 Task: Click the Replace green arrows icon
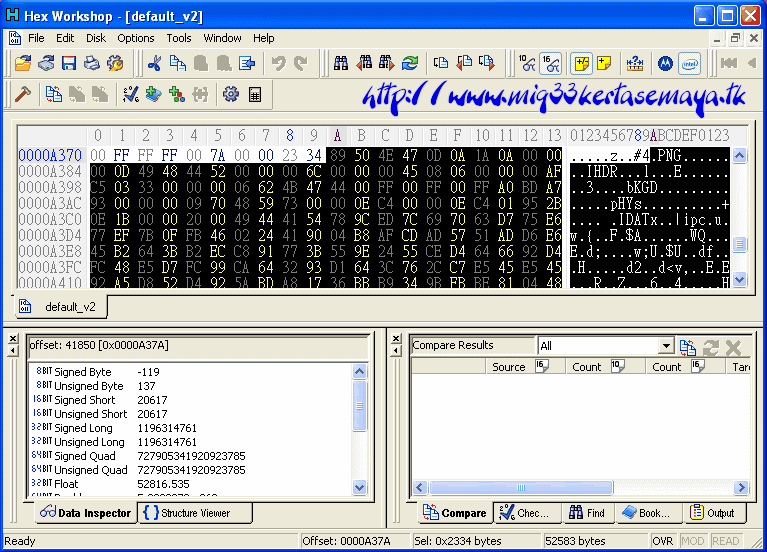[x=410, y=63]
